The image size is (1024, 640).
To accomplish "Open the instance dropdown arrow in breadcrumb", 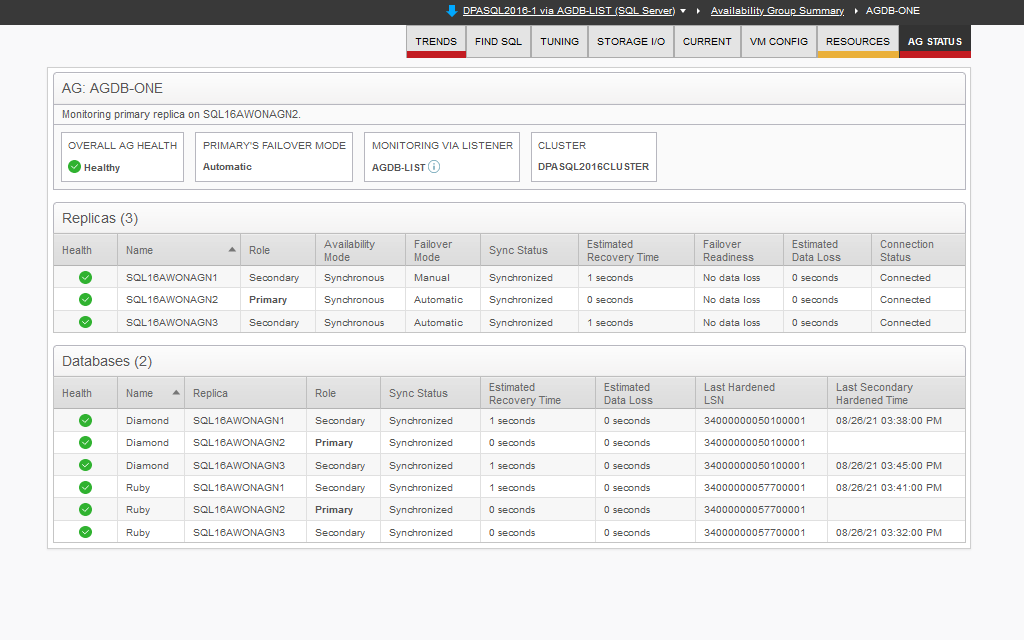I will 683,11.
